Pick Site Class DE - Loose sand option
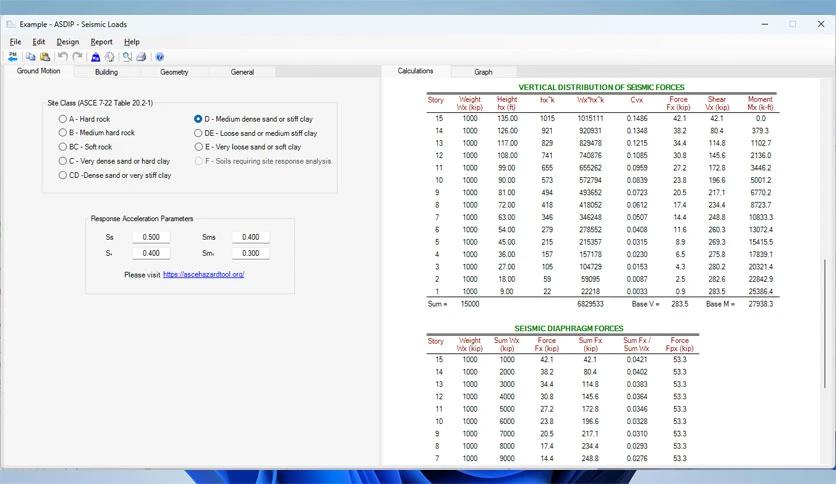This screenshot has width=836, height=484. [198, 133]
